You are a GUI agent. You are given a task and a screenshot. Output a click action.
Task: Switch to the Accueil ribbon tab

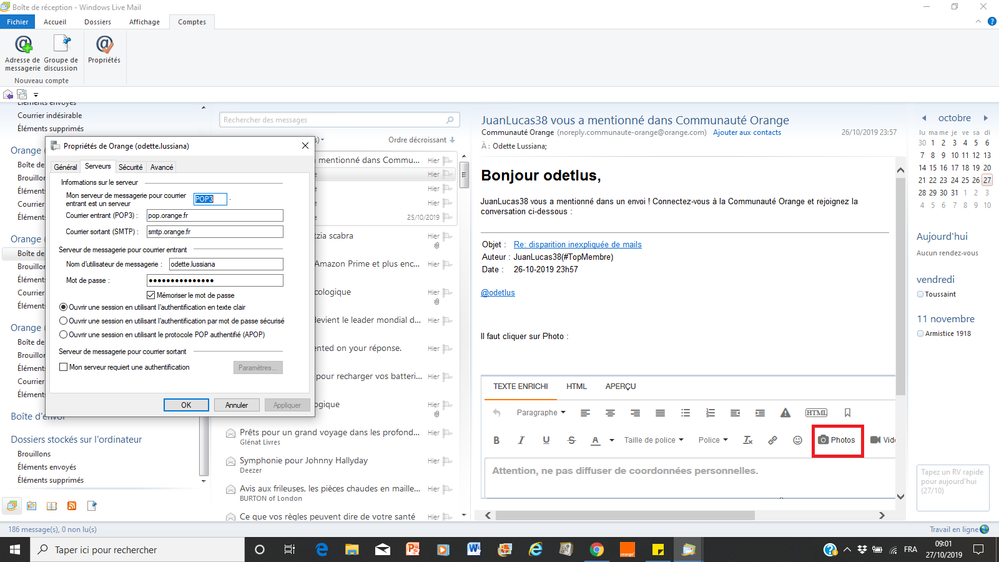click(x=55, y=22)
